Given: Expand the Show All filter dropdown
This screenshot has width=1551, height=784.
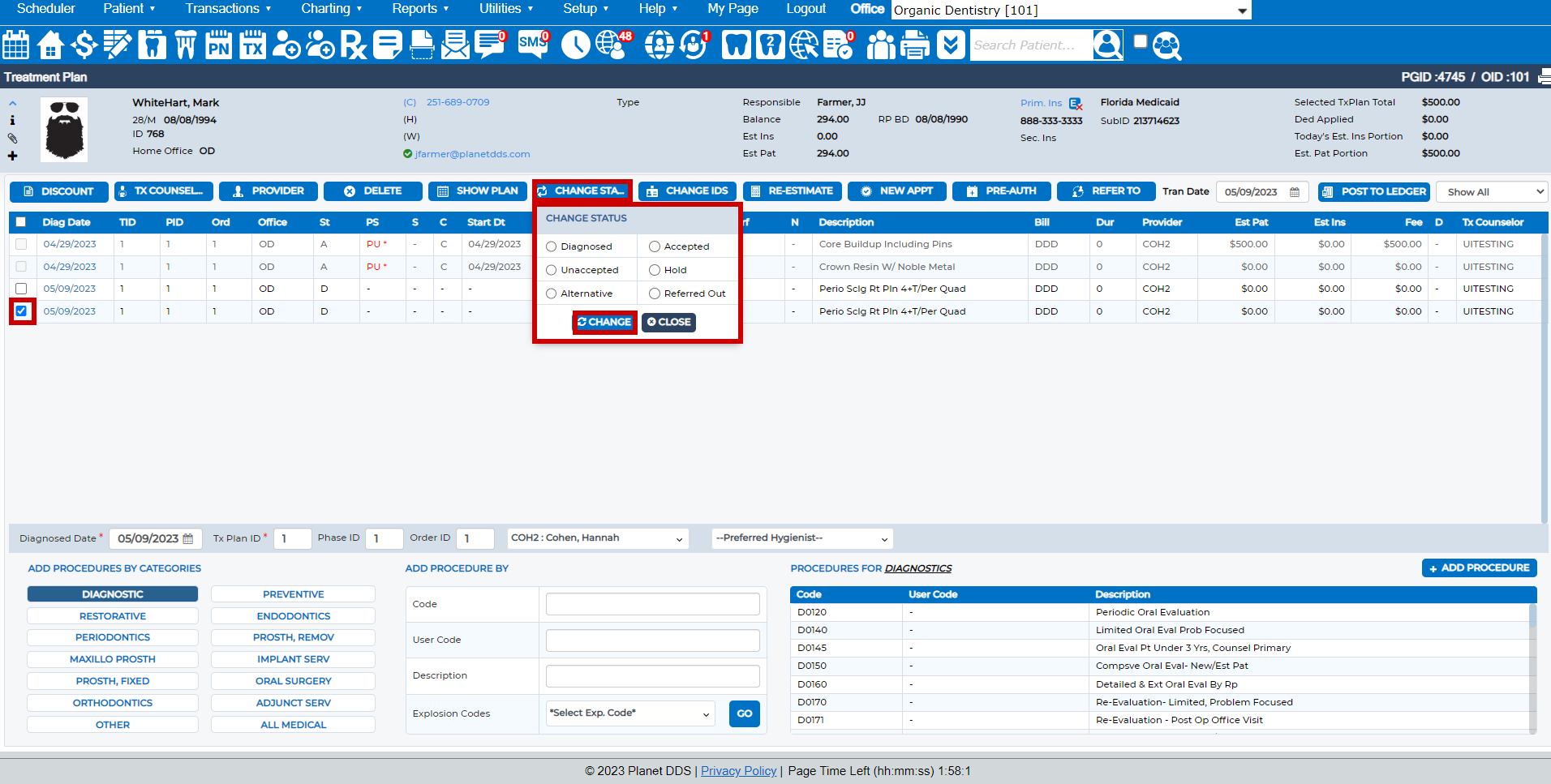Looking at the screenshot, I should click(x=1492, y=192).
